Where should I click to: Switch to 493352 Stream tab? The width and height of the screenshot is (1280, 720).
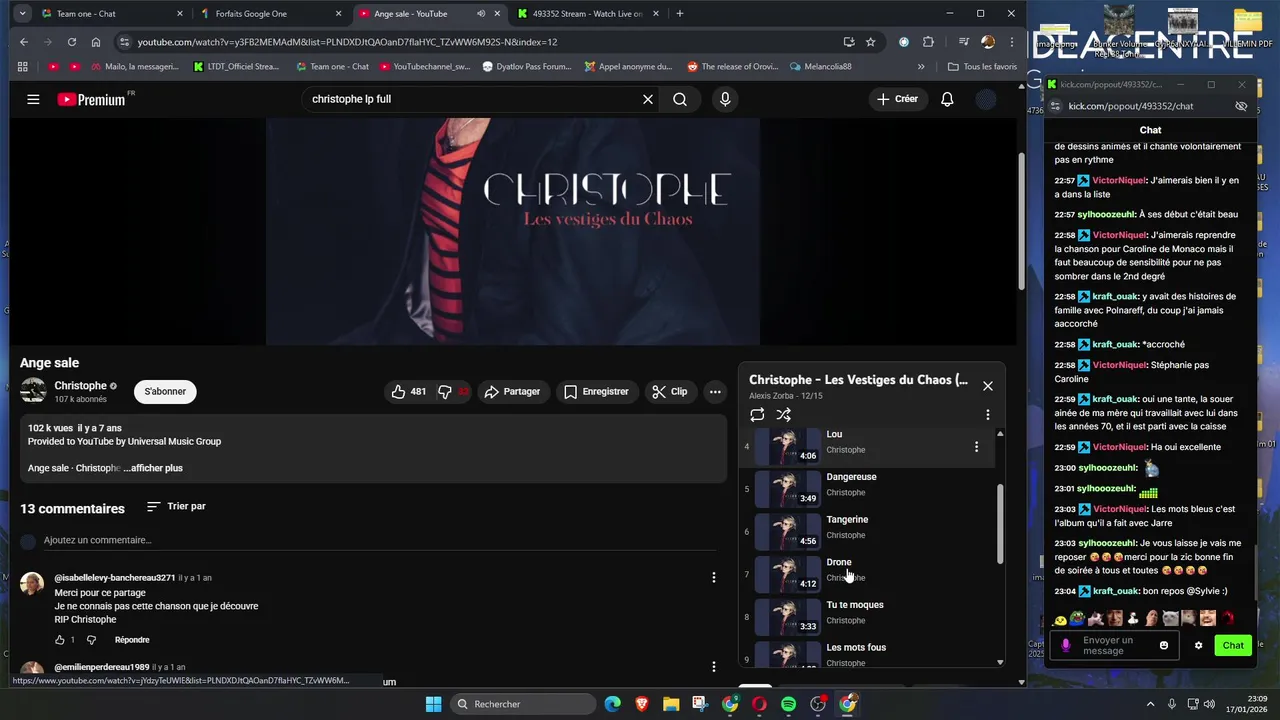588,14
